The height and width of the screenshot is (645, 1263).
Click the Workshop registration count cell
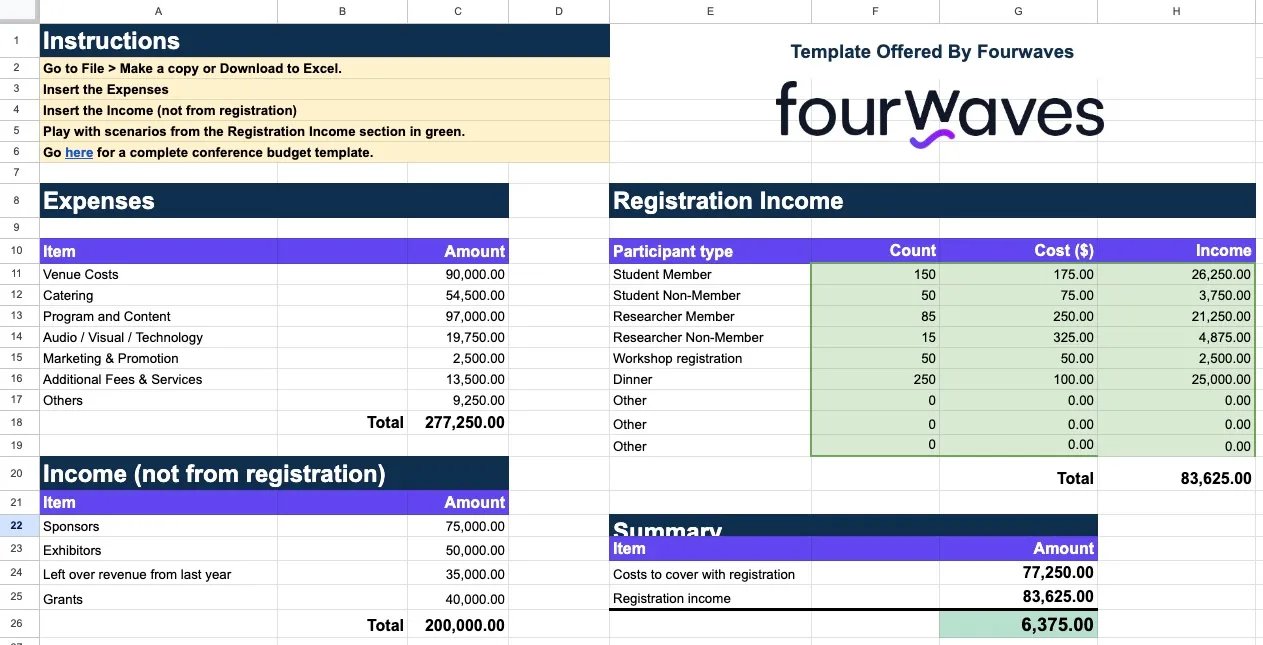click(x=875, y=358)
